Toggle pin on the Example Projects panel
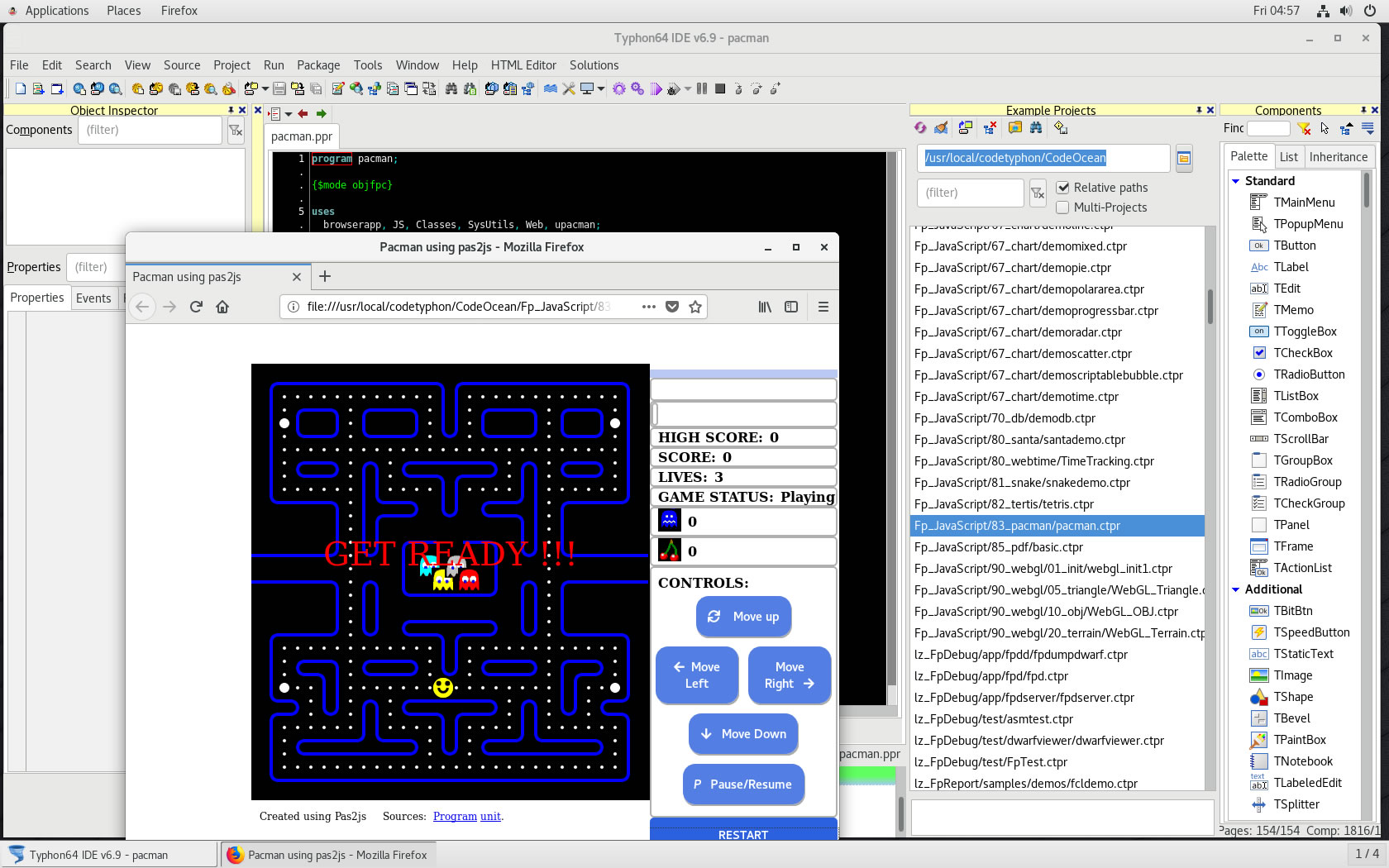Image resolution: width=1389 pixels, height=868 pixels. (x=1199, y=110)
